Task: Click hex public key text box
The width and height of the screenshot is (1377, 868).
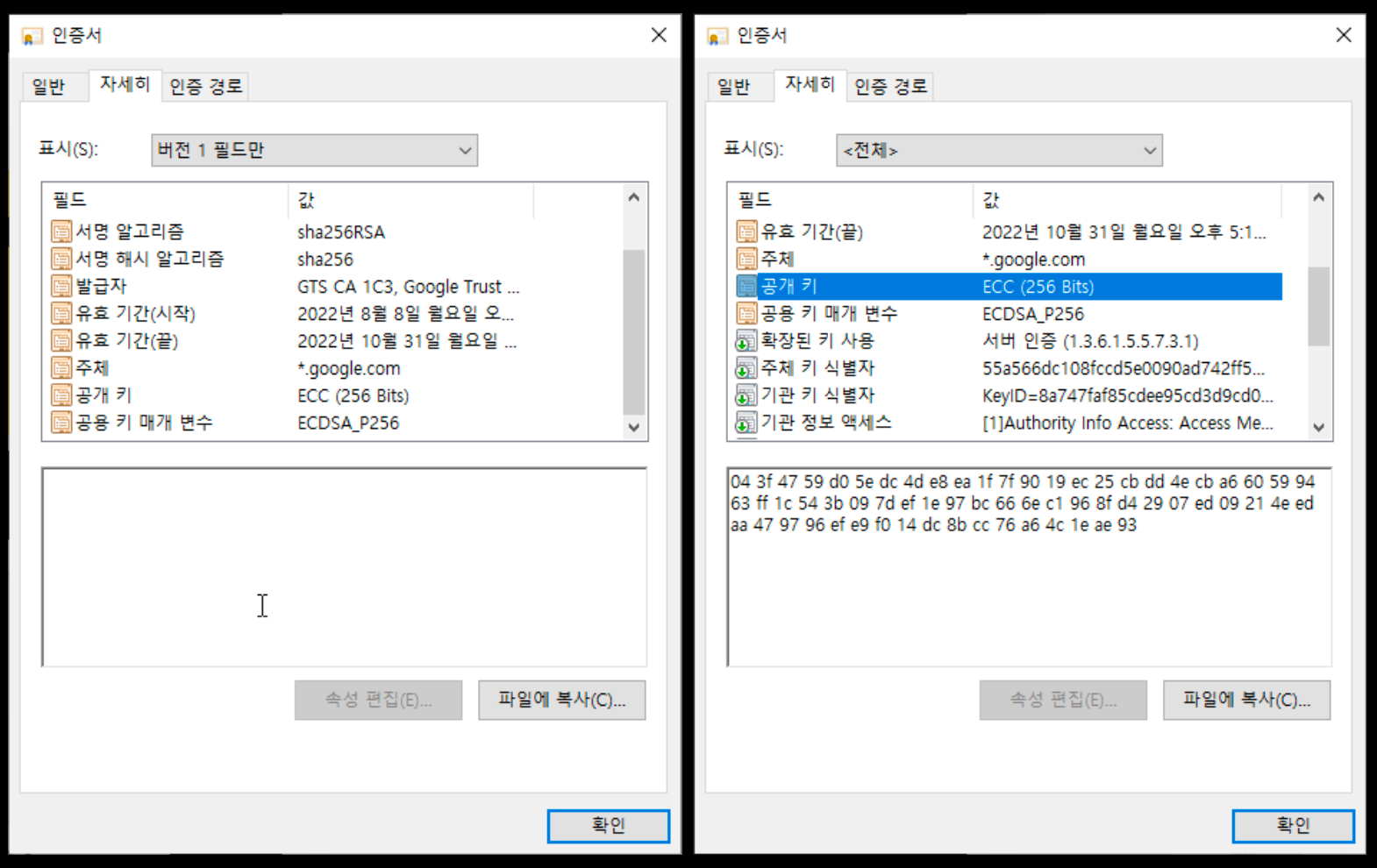Action: [1030, 567]
